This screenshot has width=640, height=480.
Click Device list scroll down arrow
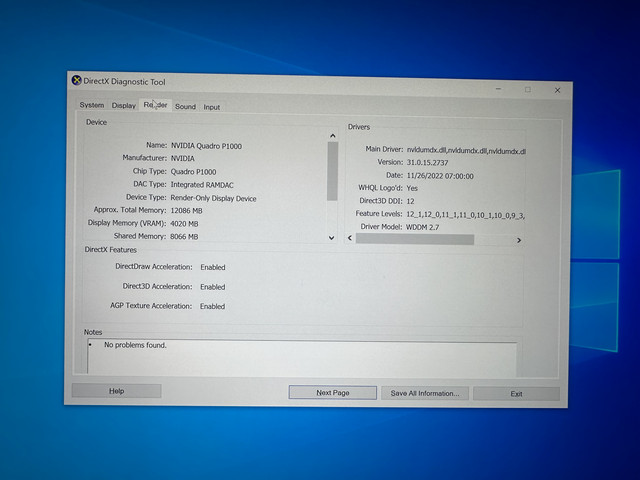(x=332, y=238)
